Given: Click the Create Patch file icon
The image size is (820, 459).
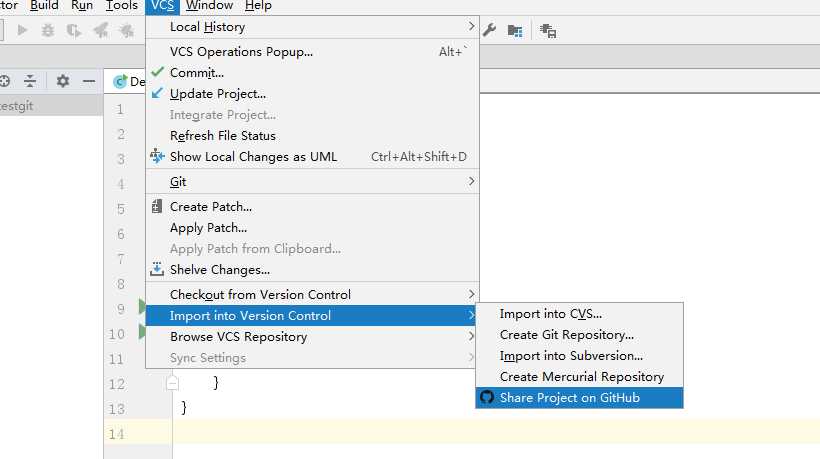Looking at the screenshot, I should coord(156,206).
